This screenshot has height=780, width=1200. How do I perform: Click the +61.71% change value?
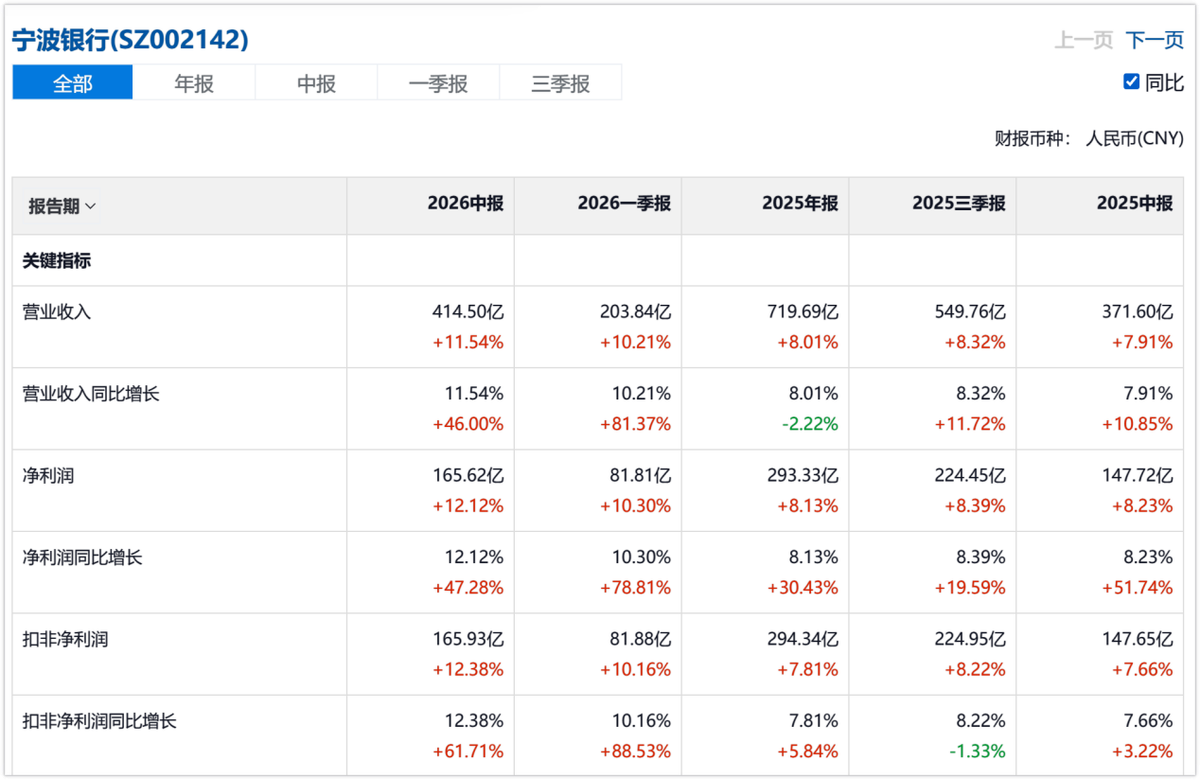[468, 751]
